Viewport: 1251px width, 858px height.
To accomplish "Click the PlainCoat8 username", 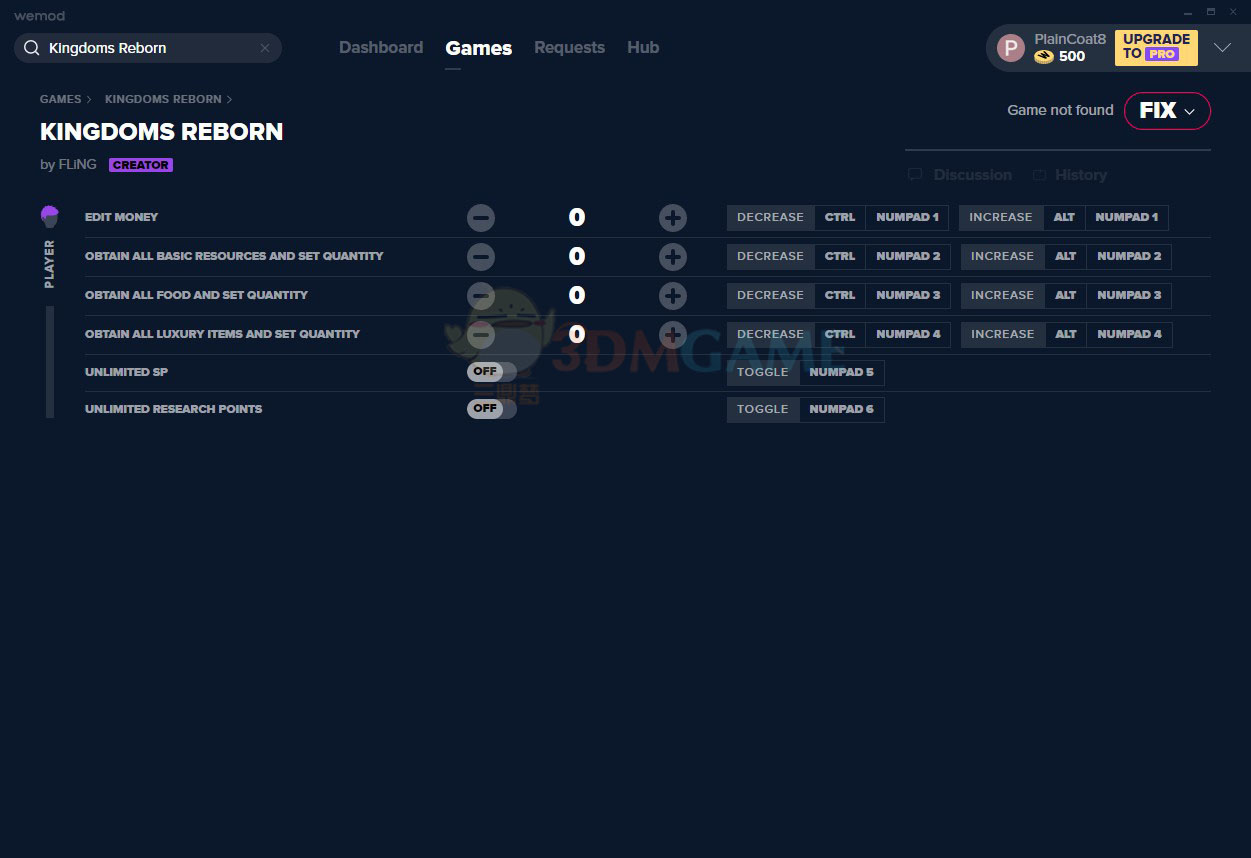I will (x=1070, y=39).
